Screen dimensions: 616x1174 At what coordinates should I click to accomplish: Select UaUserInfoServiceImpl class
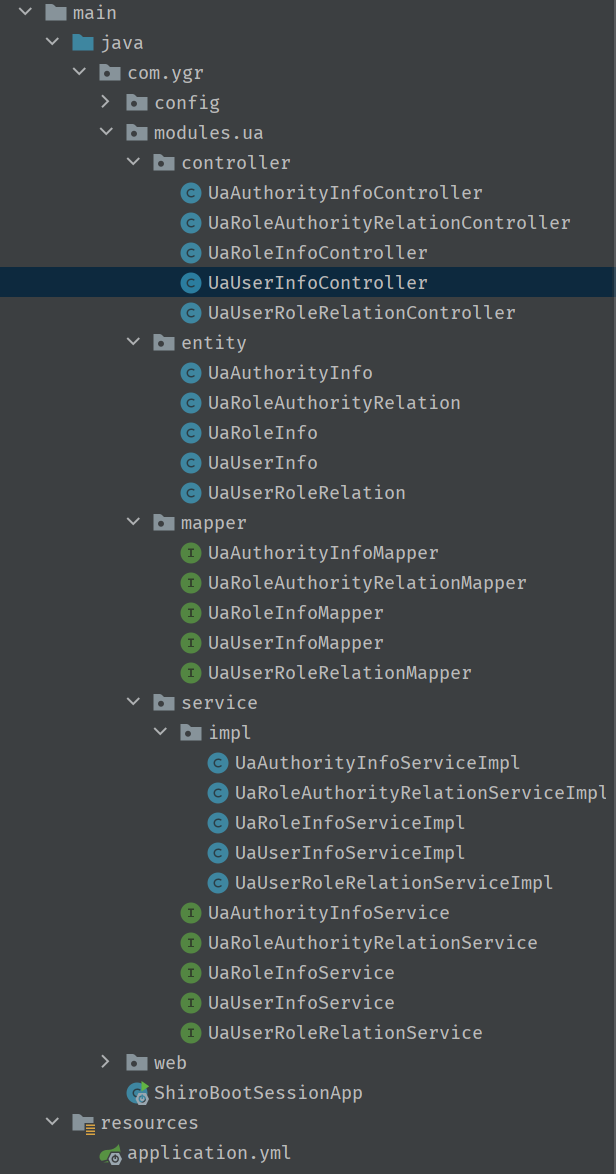[x=350, y=853]
